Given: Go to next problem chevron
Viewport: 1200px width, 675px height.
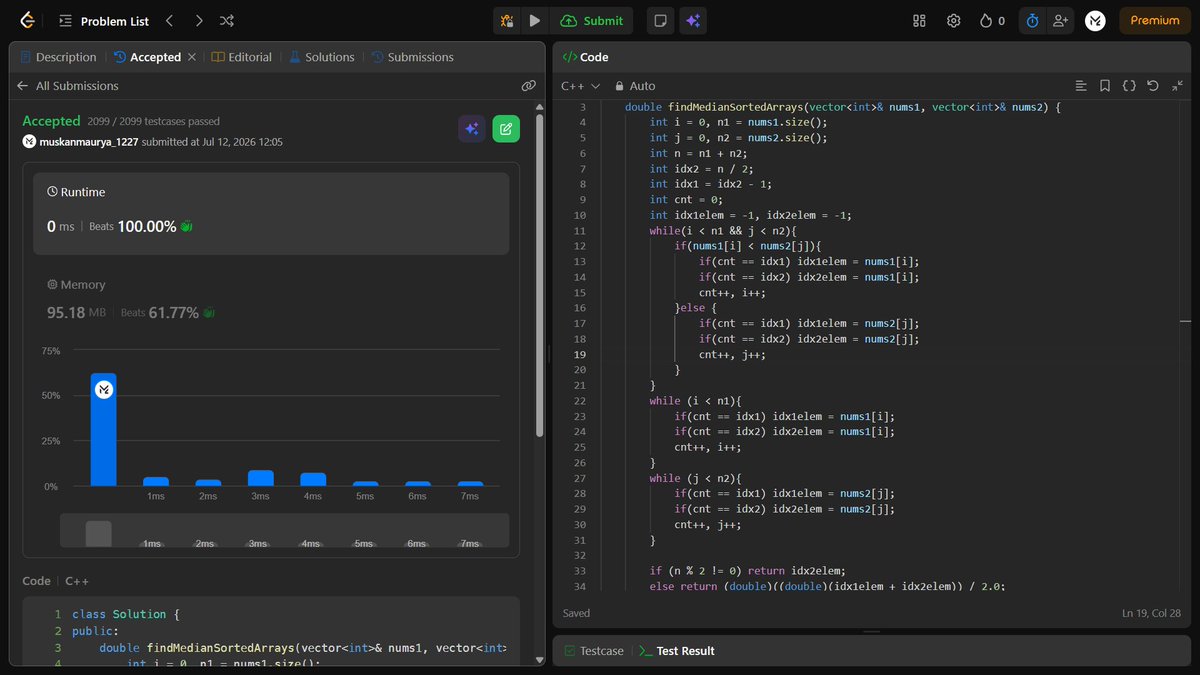Looking at the screenshot, I should [x=198, y=20].
